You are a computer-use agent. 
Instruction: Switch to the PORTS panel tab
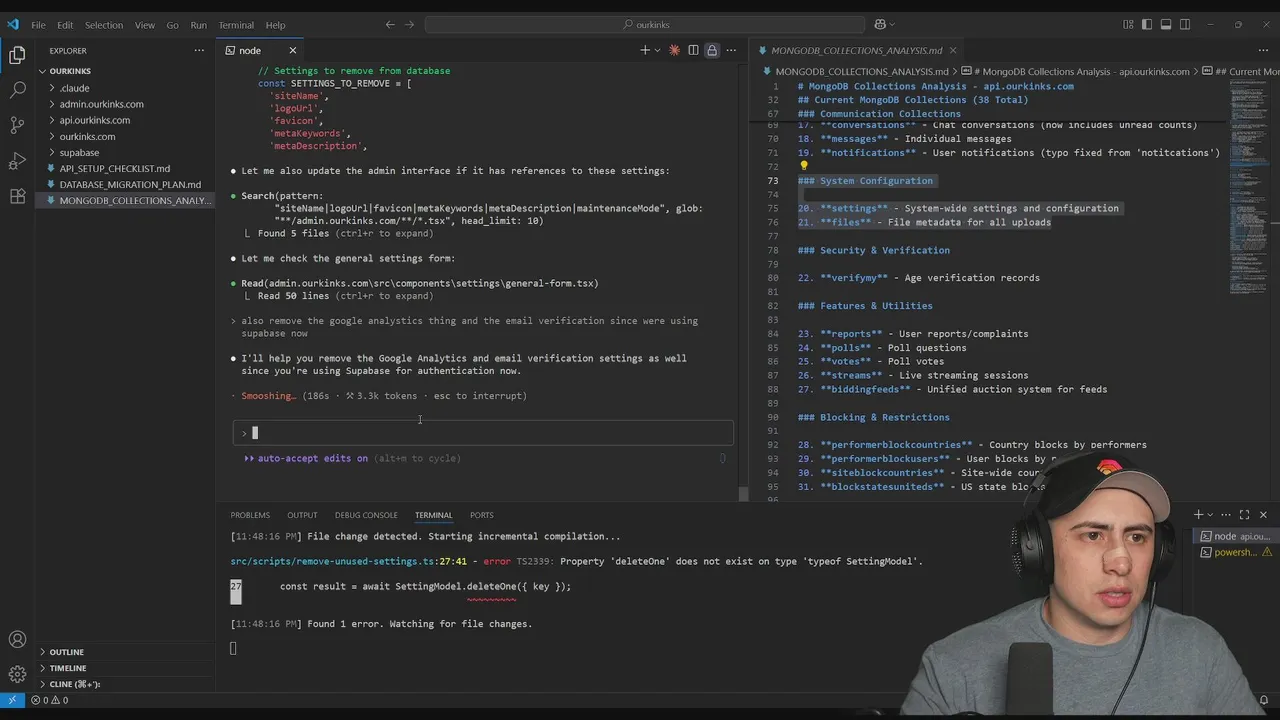[482, 515]
